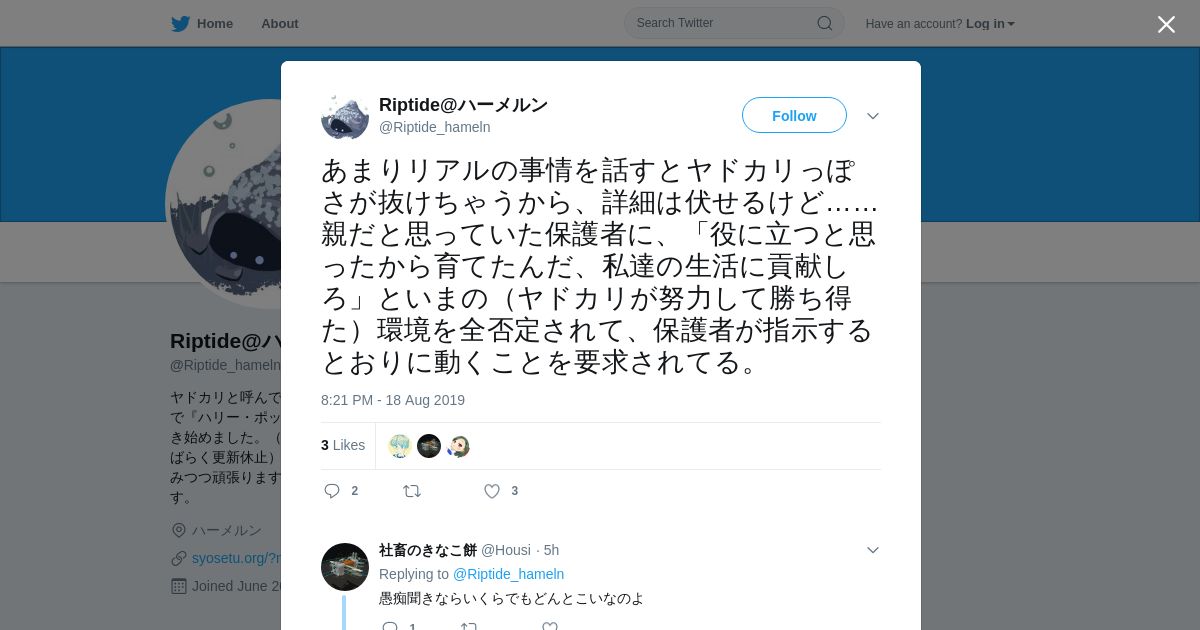The height and width of the screenshot is (630, 1200).
Task: Click first liker's avatar
Action: click(400, 446)
